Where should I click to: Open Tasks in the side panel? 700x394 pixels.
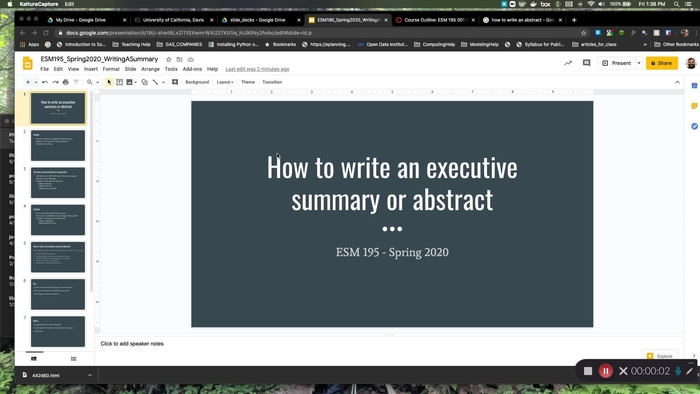click(694, 126)
